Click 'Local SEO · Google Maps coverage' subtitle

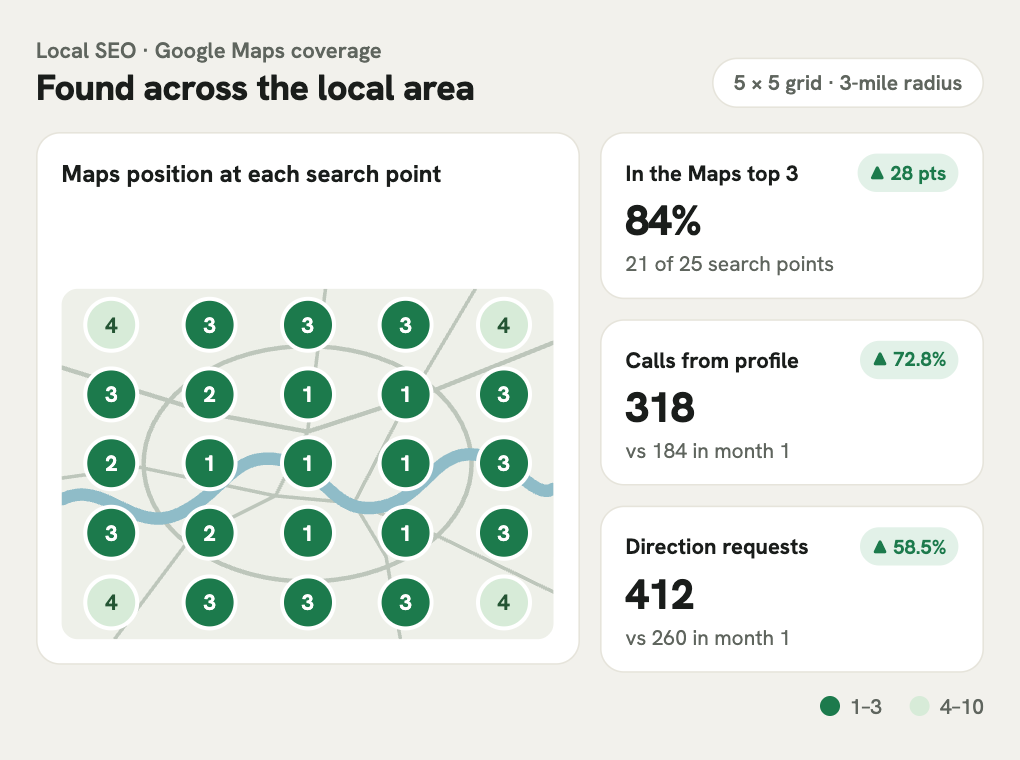pos(209,51)
